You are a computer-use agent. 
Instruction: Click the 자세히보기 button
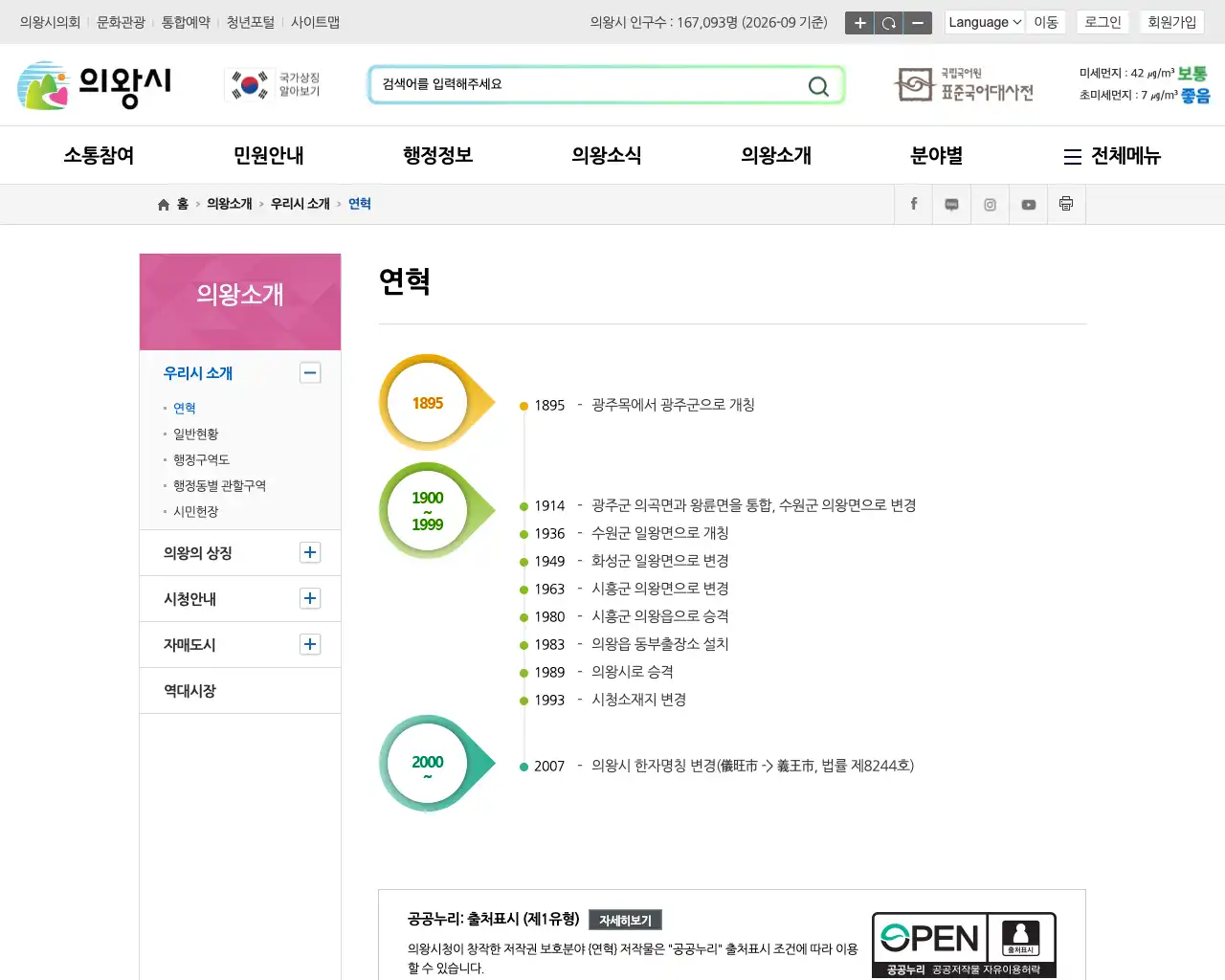(625, 920)
